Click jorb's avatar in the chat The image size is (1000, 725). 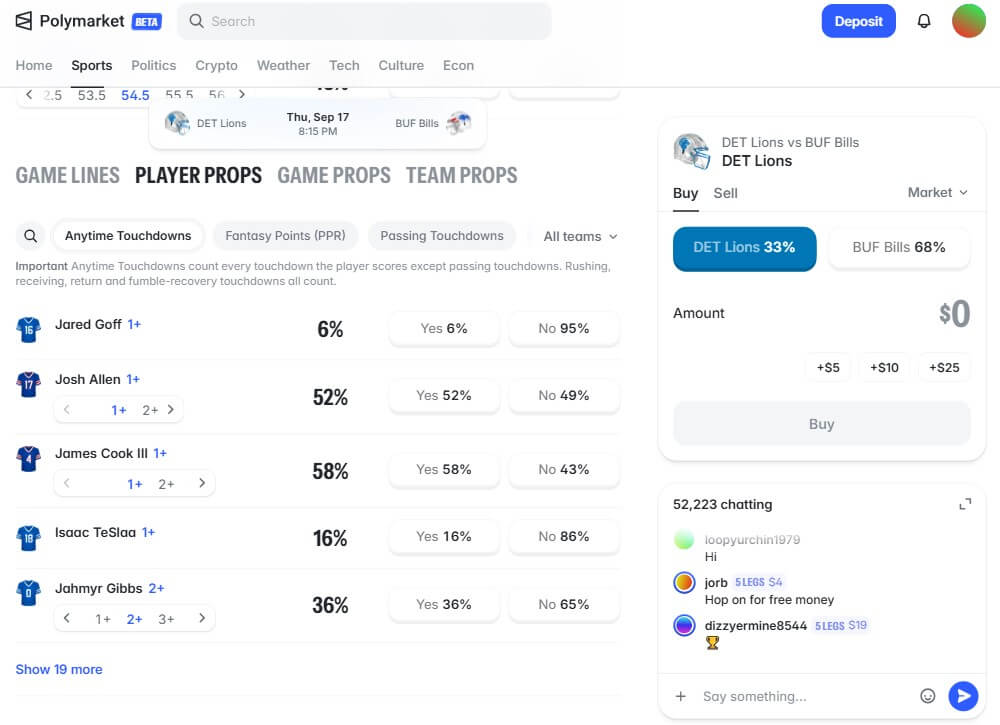tap(684, 582)
